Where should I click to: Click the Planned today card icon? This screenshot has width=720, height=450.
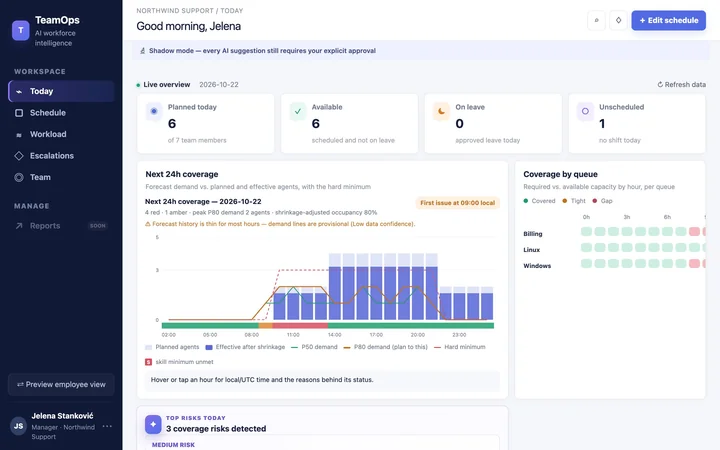click(154, 111)
